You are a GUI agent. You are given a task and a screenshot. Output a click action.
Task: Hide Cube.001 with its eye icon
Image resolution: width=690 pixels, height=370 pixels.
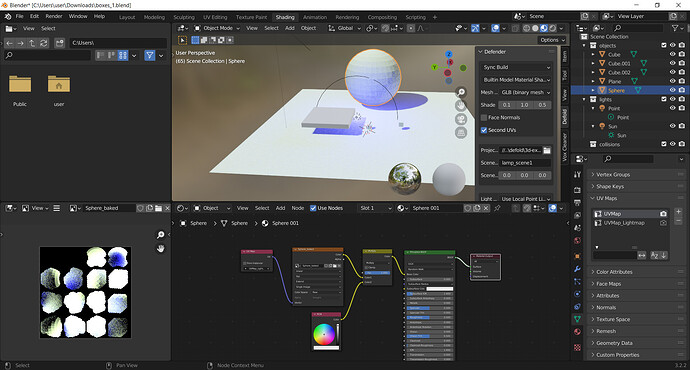pyautogui.click(x=672, y=63)
